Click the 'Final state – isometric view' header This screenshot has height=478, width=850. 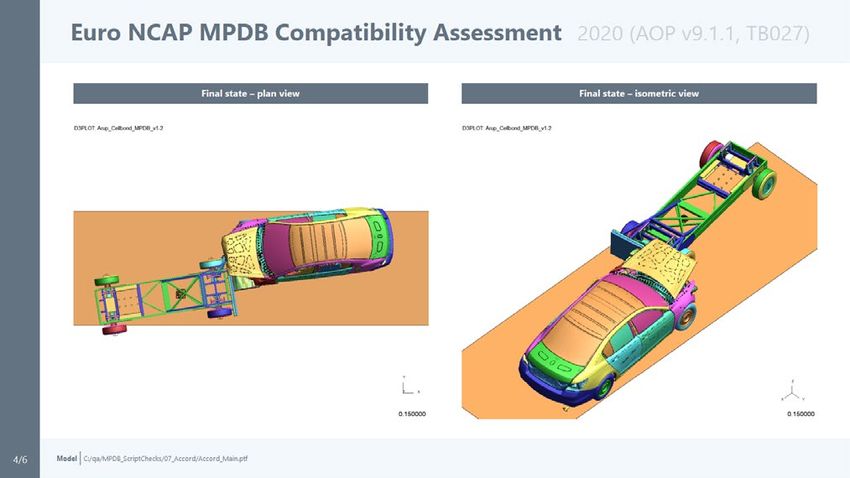(x=639, y=93)
